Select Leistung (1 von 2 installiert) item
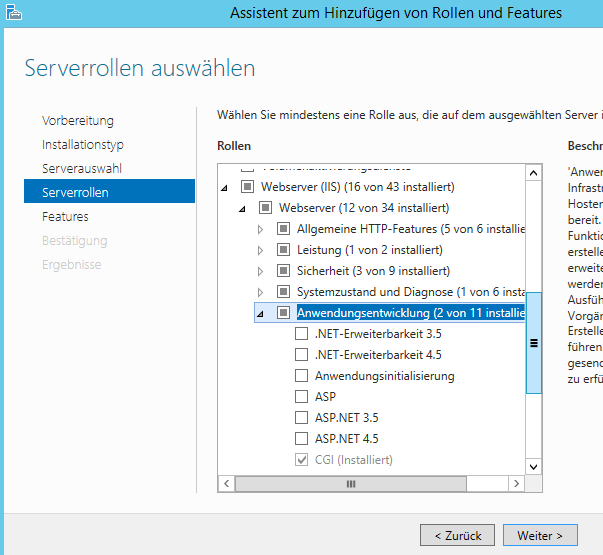Screen dimensions: 603x555 [370, 250]
